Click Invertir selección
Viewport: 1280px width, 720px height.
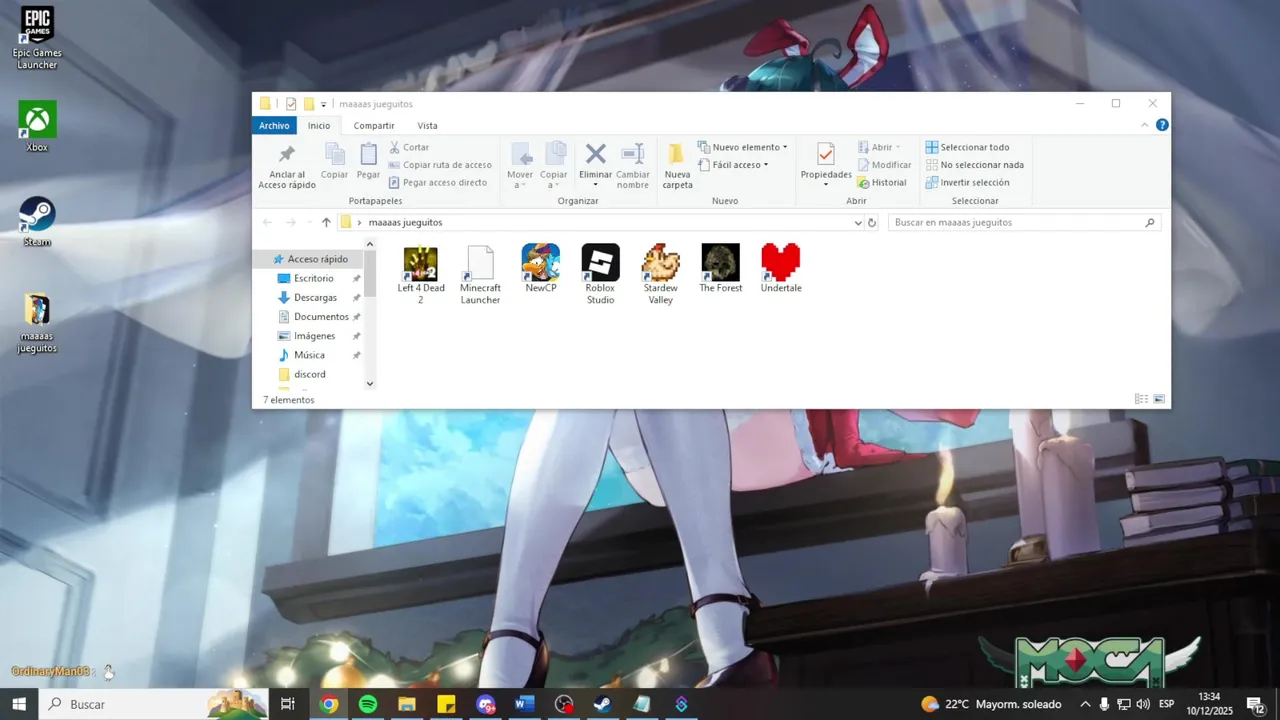tap(967, 183)
